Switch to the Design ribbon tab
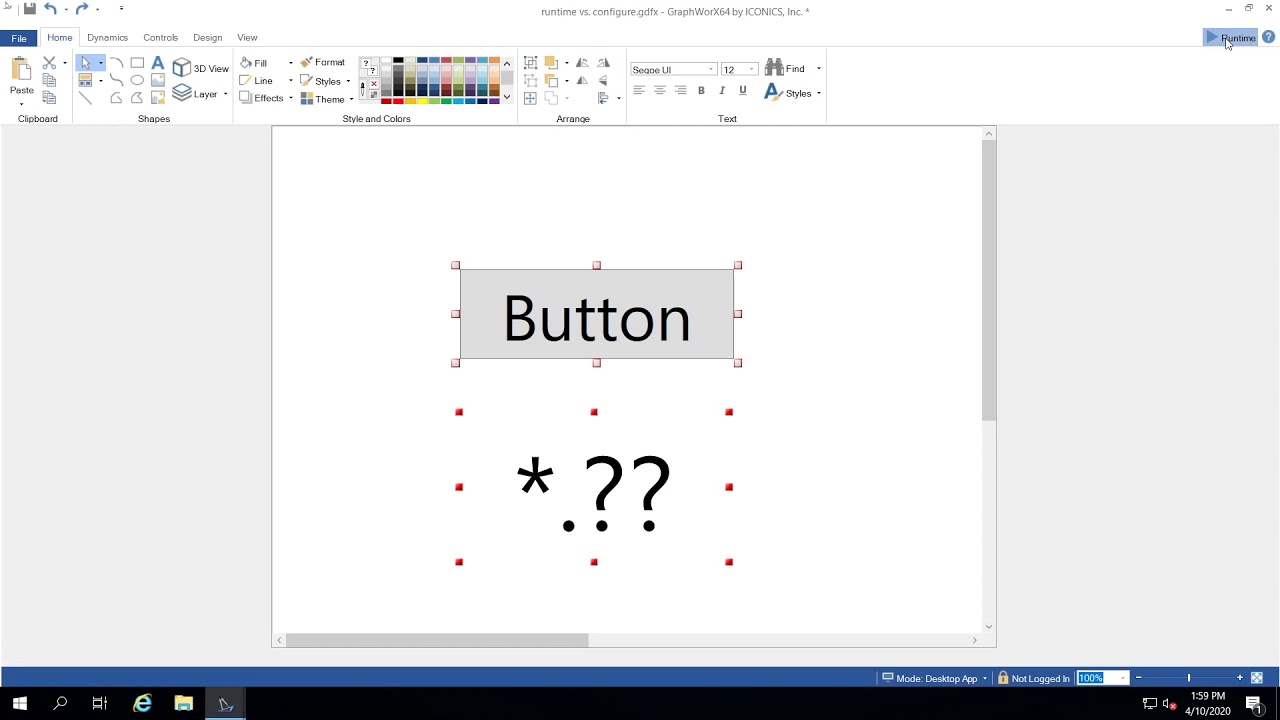This screenshot has height=720, width=1280. click(207, 37)
